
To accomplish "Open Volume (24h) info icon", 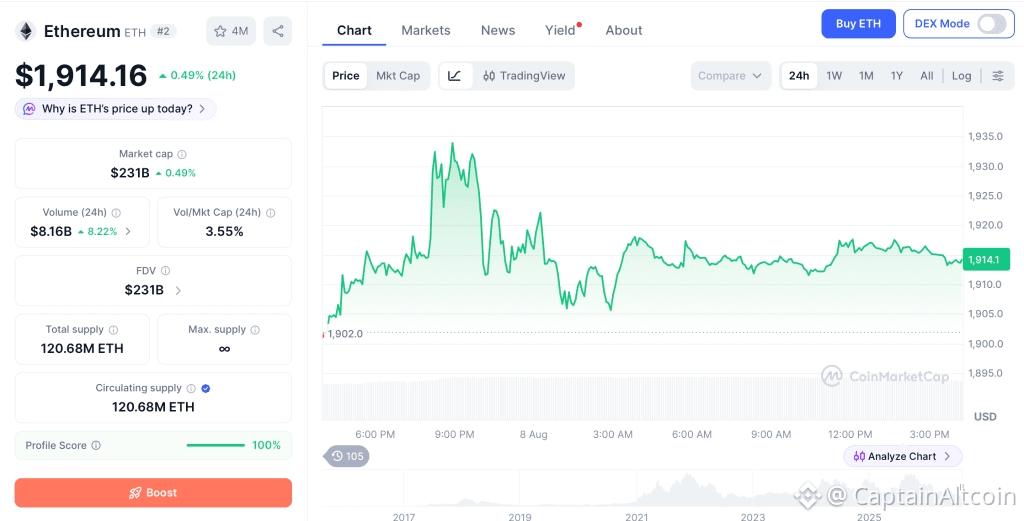I will (x=116, y=213).
